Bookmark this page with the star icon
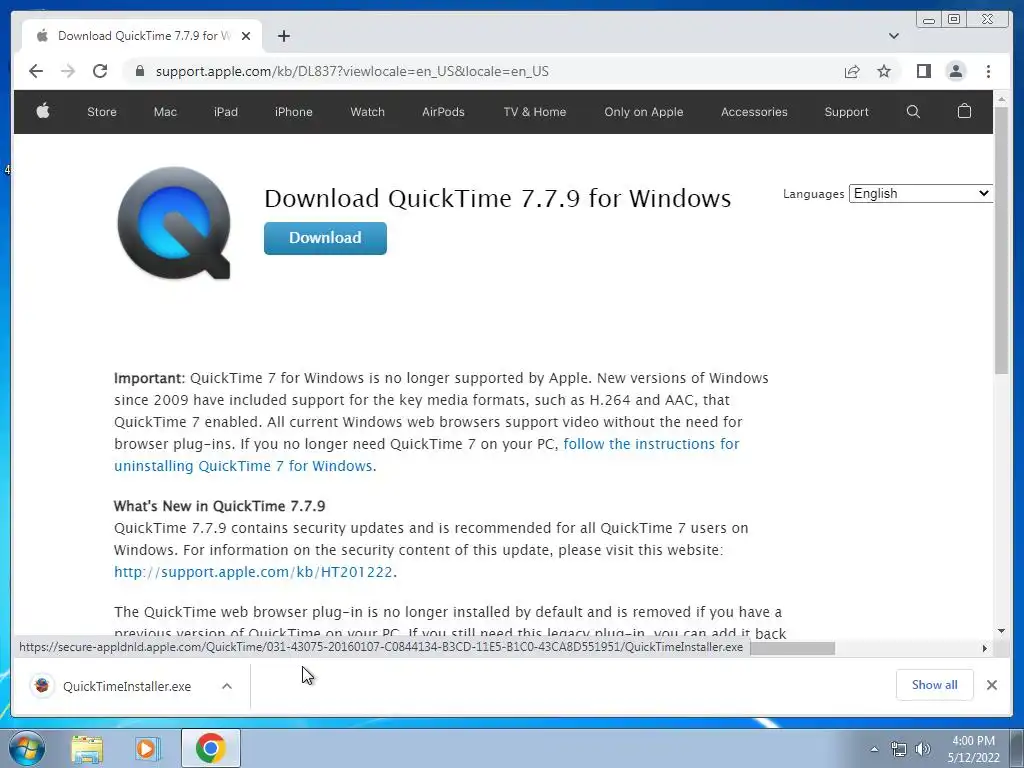The width and height of the screenshot is (1024, 768). pyautogui.click(x=884, y=71)
